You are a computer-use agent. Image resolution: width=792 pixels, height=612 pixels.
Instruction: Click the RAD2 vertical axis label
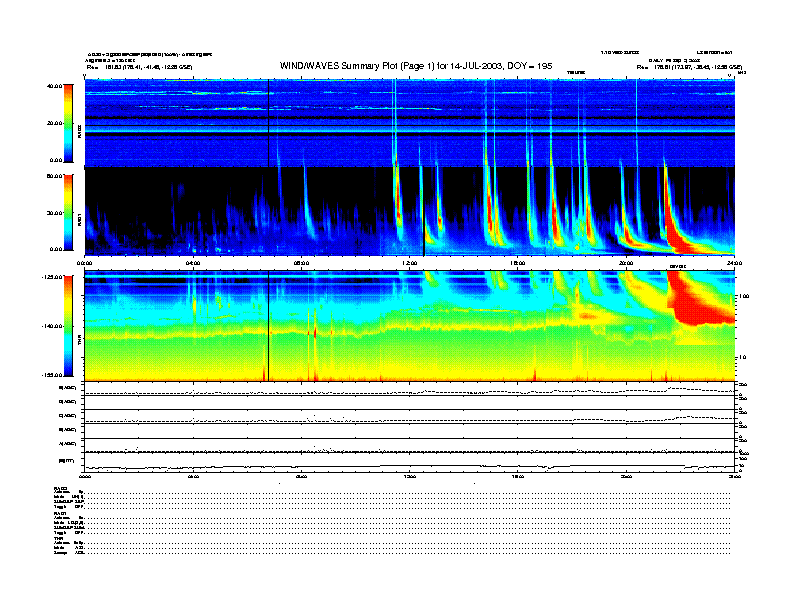79,131
